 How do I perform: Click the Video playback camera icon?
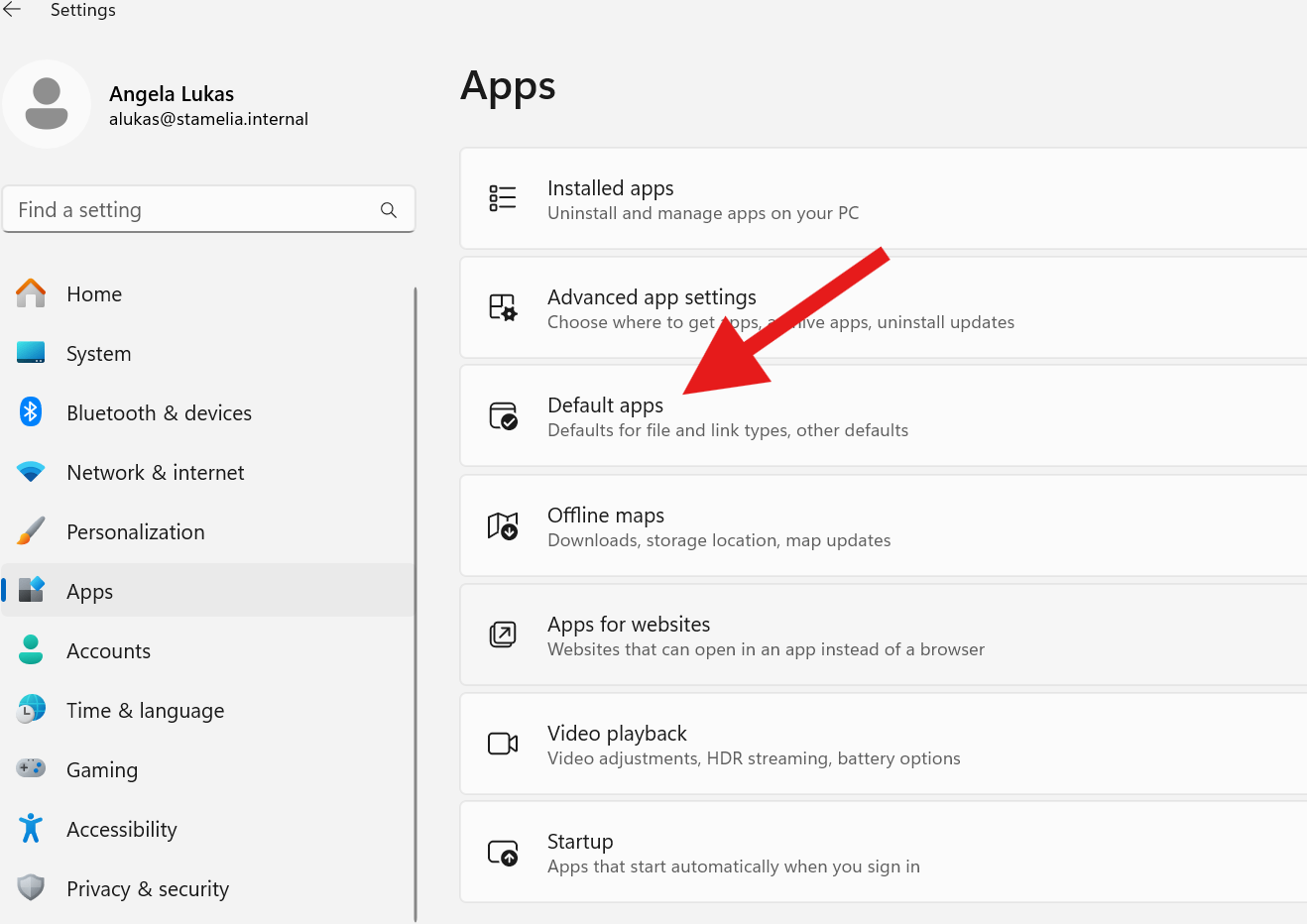click(x=503, y=744)
